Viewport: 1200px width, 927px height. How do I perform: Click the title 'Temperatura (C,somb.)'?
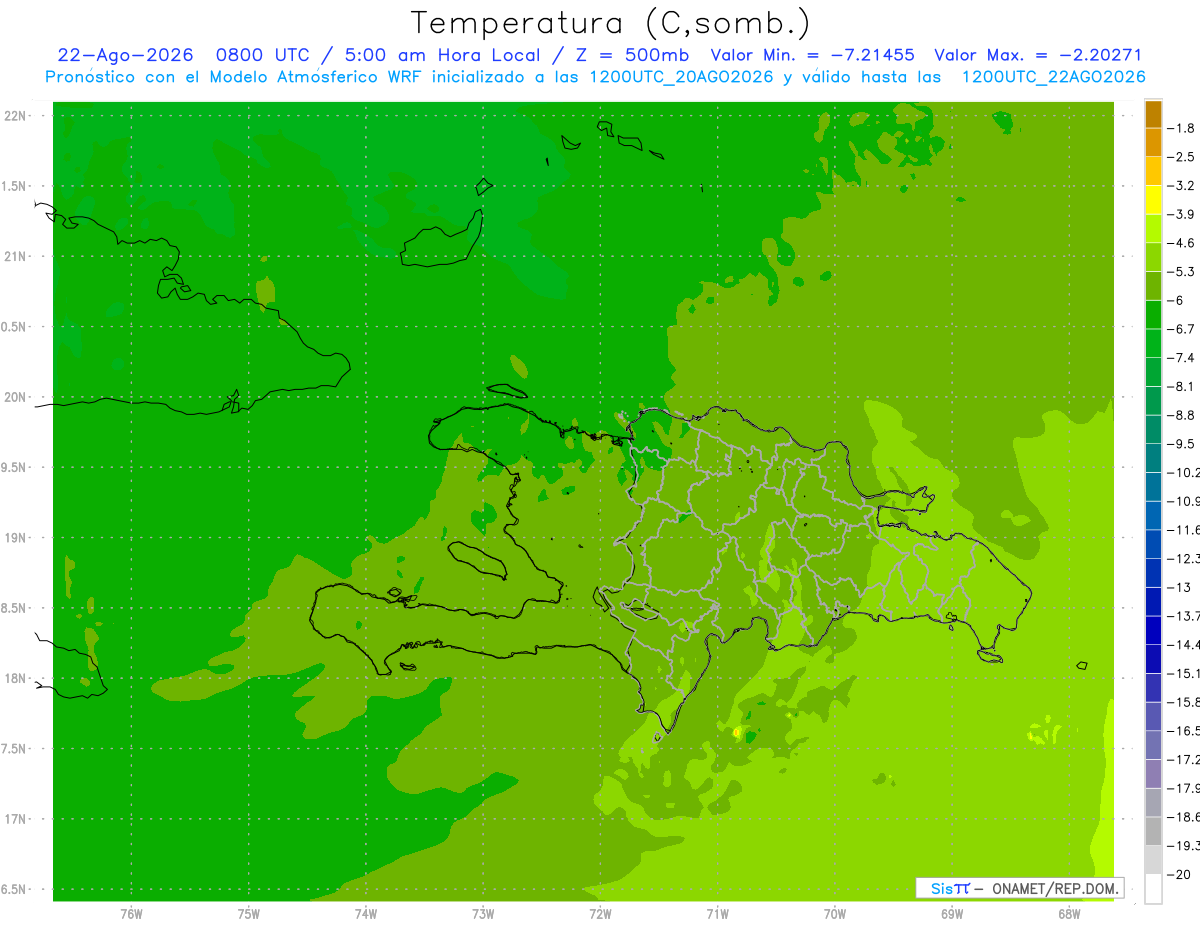click(611, 23)
